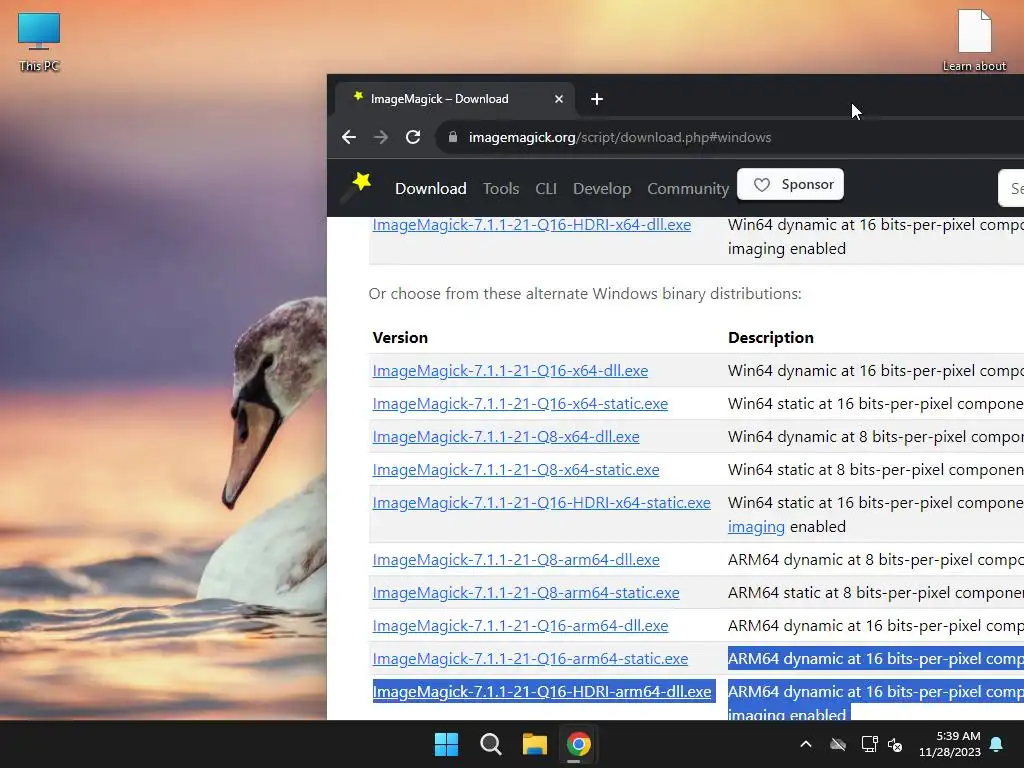The height and width of the screenshot is (768, 1024).
Task: Click the Version column header
Action: [400, 338]
